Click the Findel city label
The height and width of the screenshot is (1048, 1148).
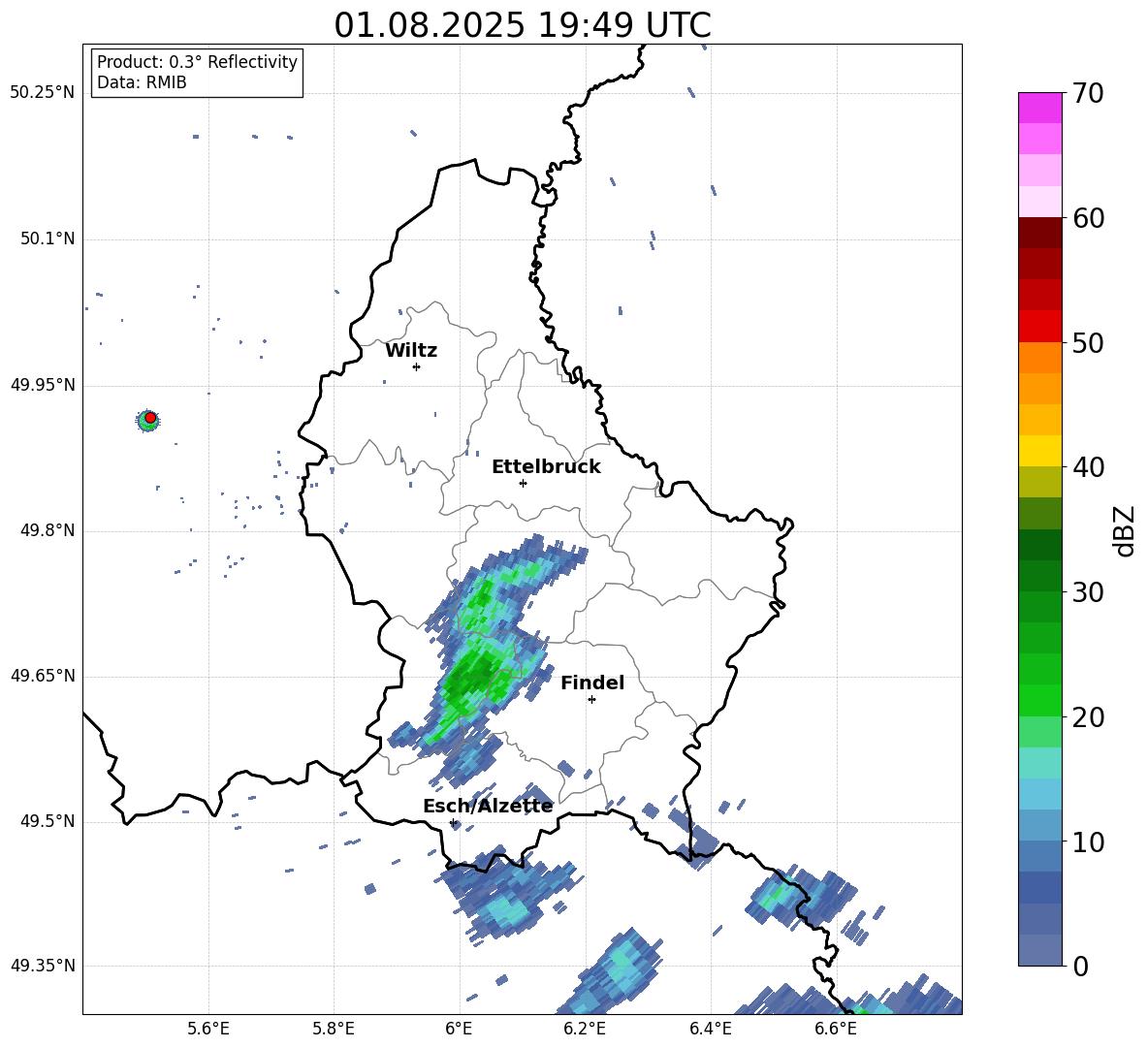click(x=592, y=683)
